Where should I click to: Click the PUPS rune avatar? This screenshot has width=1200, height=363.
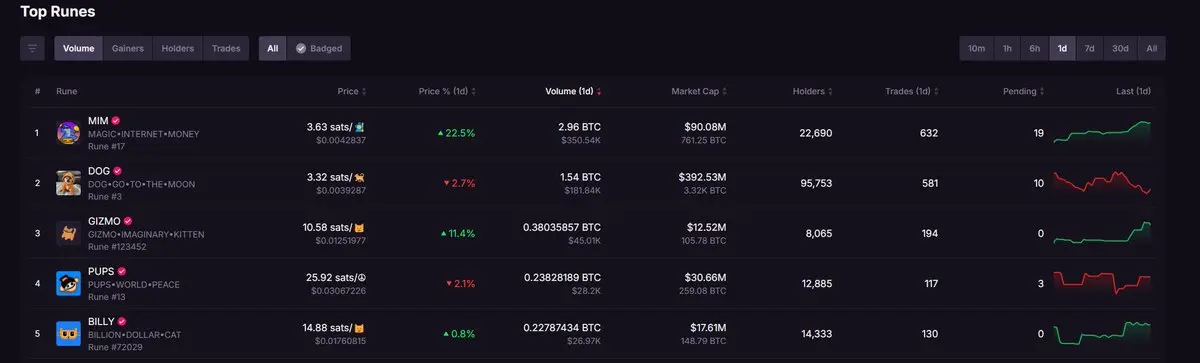coord(68,283)
